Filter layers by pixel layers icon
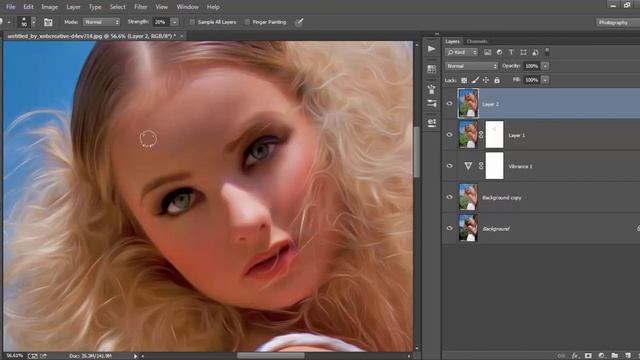Viewport: 640px width, 360px height. click(x=487, y=52)
